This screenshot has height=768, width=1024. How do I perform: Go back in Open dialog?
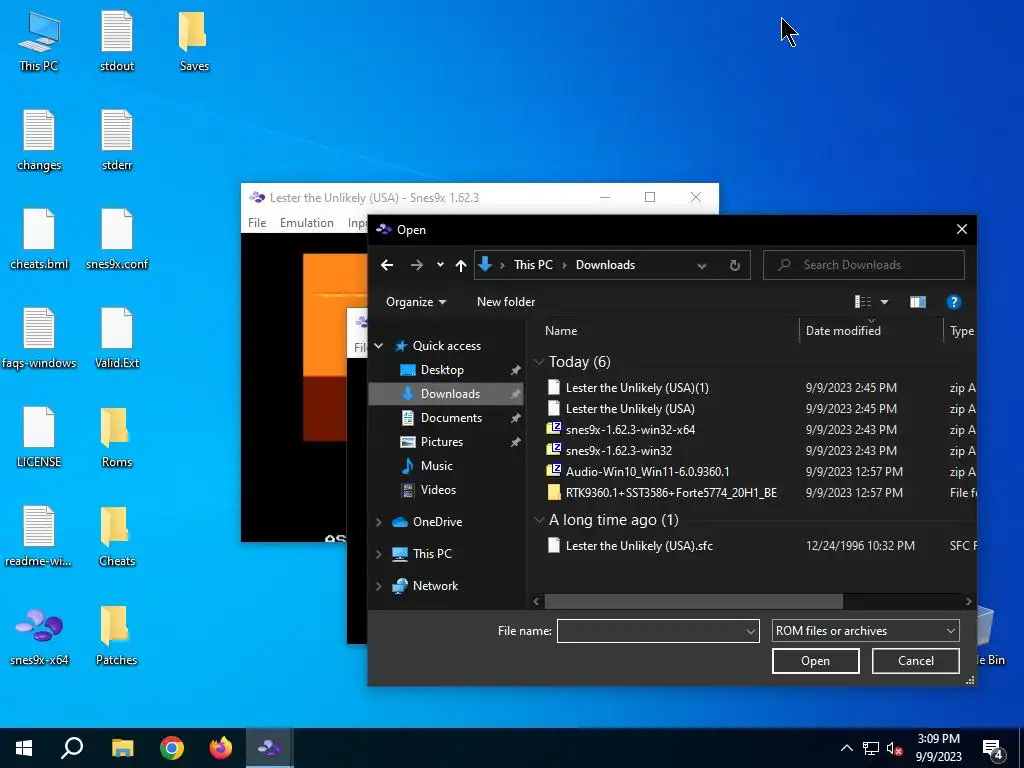[x=387, y=264]
